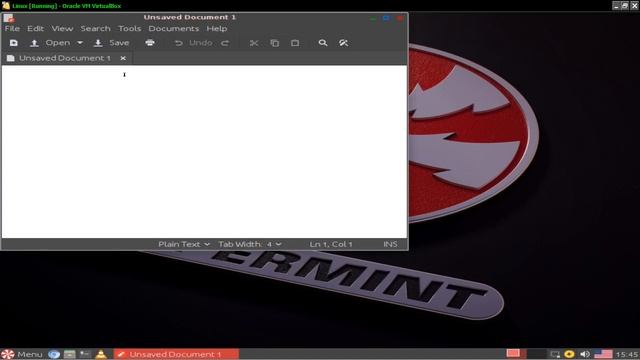Open Find and Replace tool icon
Viewport: 640px width, 360px height.
343,43
